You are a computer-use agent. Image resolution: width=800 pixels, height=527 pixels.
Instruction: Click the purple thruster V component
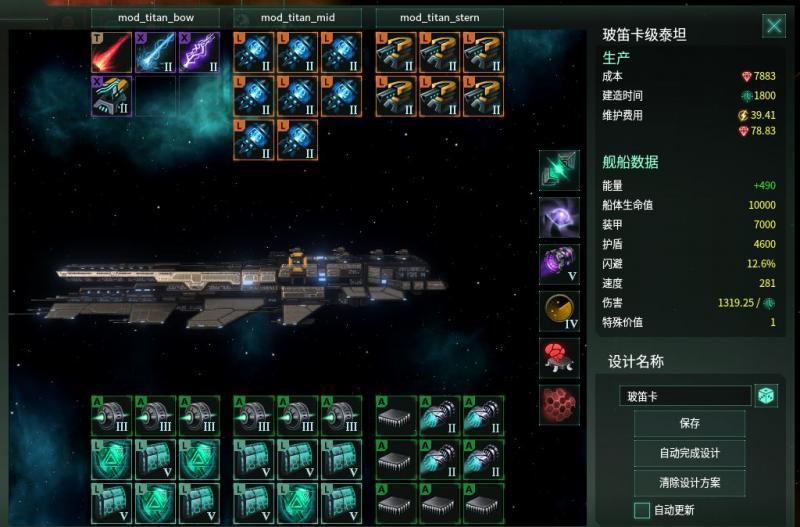559,264
